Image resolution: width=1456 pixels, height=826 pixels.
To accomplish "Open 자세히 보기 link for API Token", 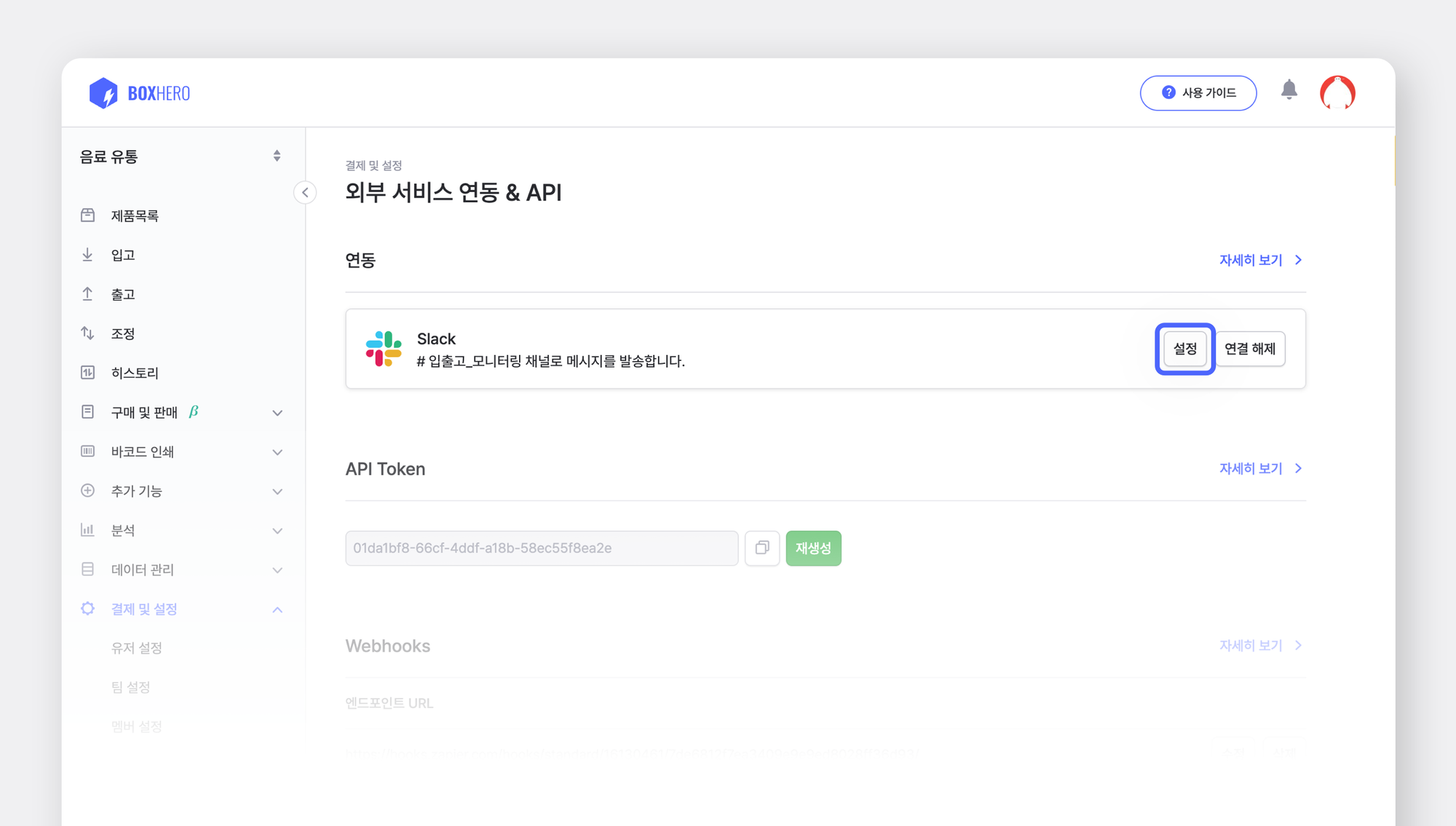I will click(1260, 468).
